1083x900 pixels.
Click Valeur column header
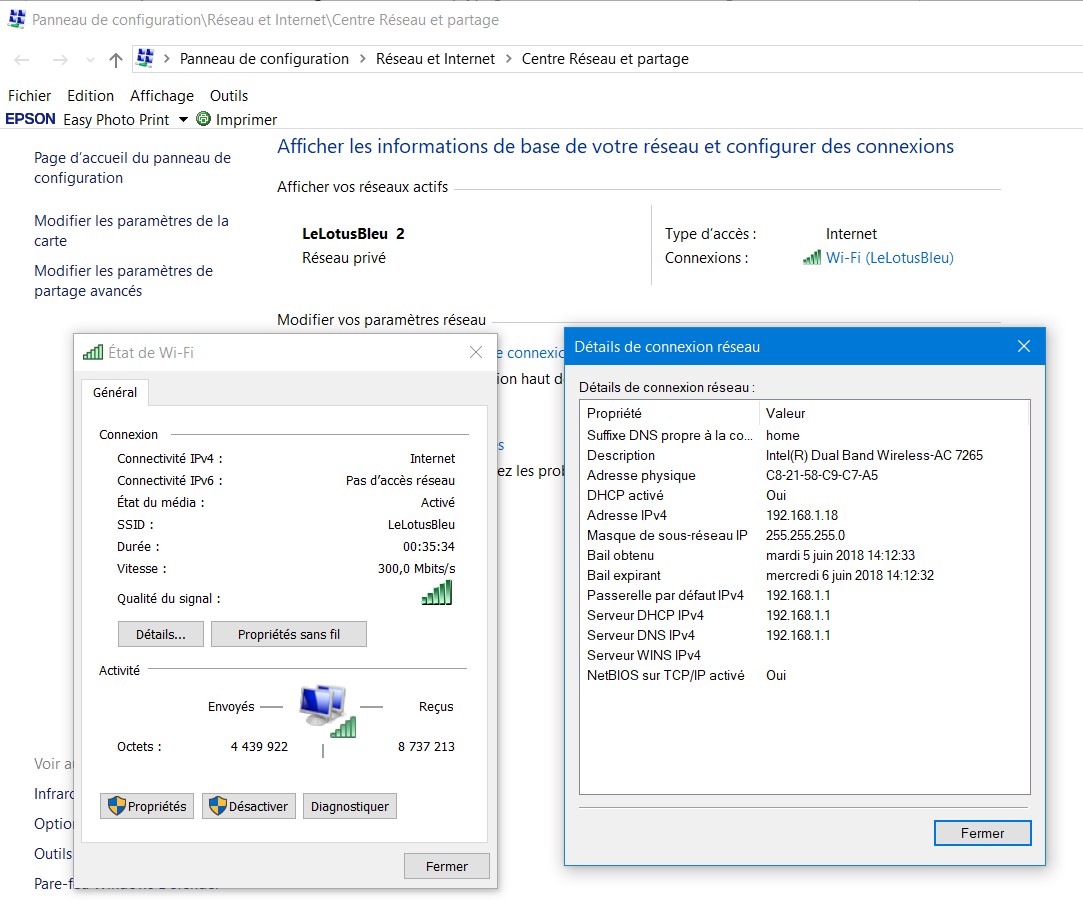[x=894, y=413]
